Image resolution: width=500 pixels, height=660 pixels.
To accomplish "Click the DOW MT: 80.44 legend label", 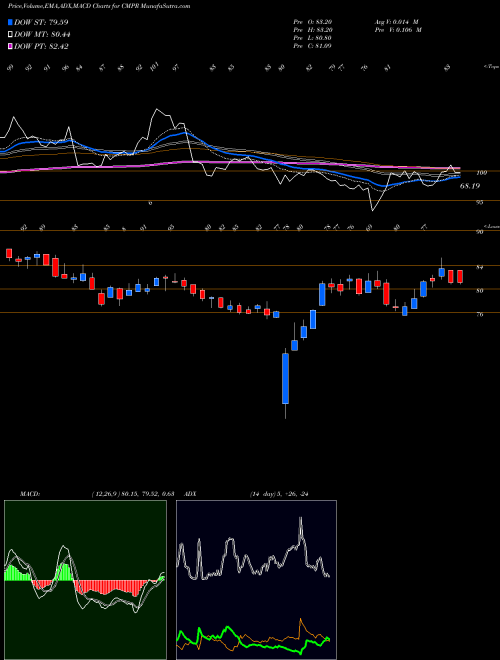I will click(42, 35).
